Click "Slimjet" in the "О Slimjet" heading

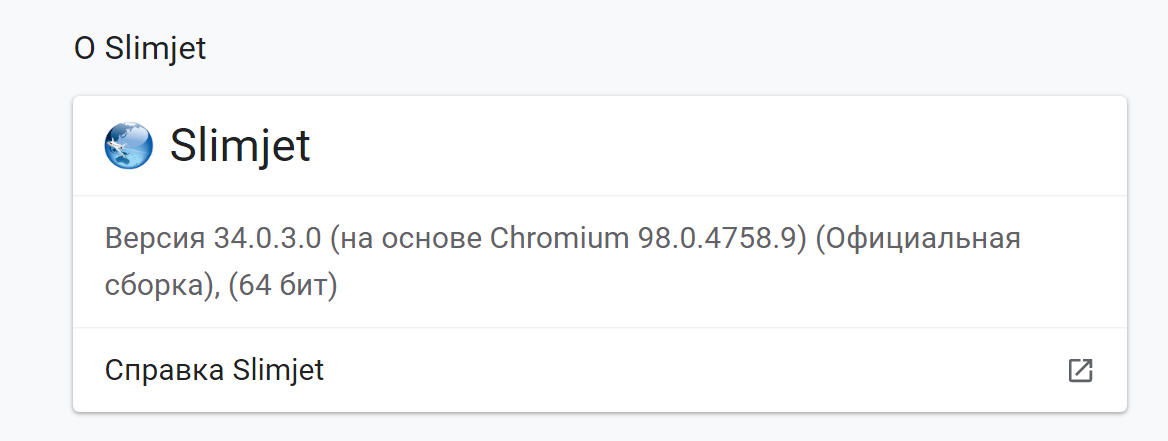tap(155, 48)
